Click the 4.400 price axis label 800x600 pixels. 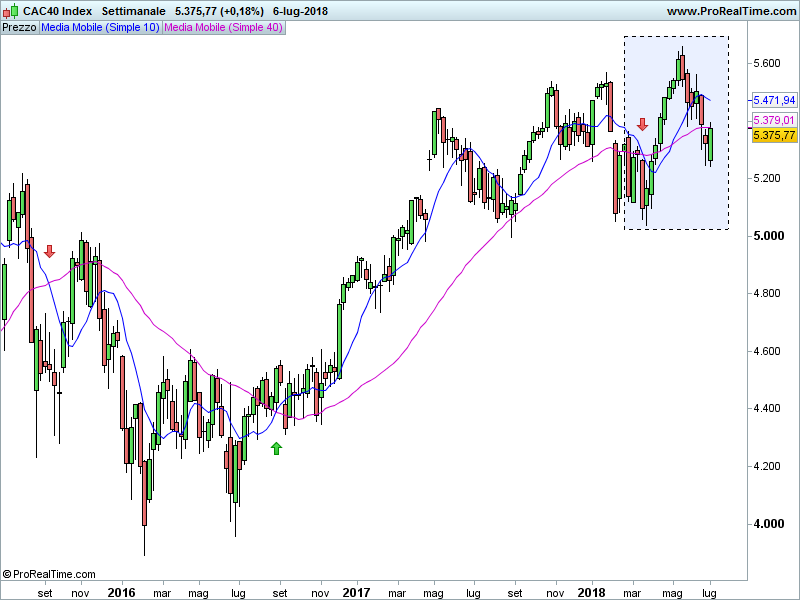pyautogui.click(x=767, y=408)
